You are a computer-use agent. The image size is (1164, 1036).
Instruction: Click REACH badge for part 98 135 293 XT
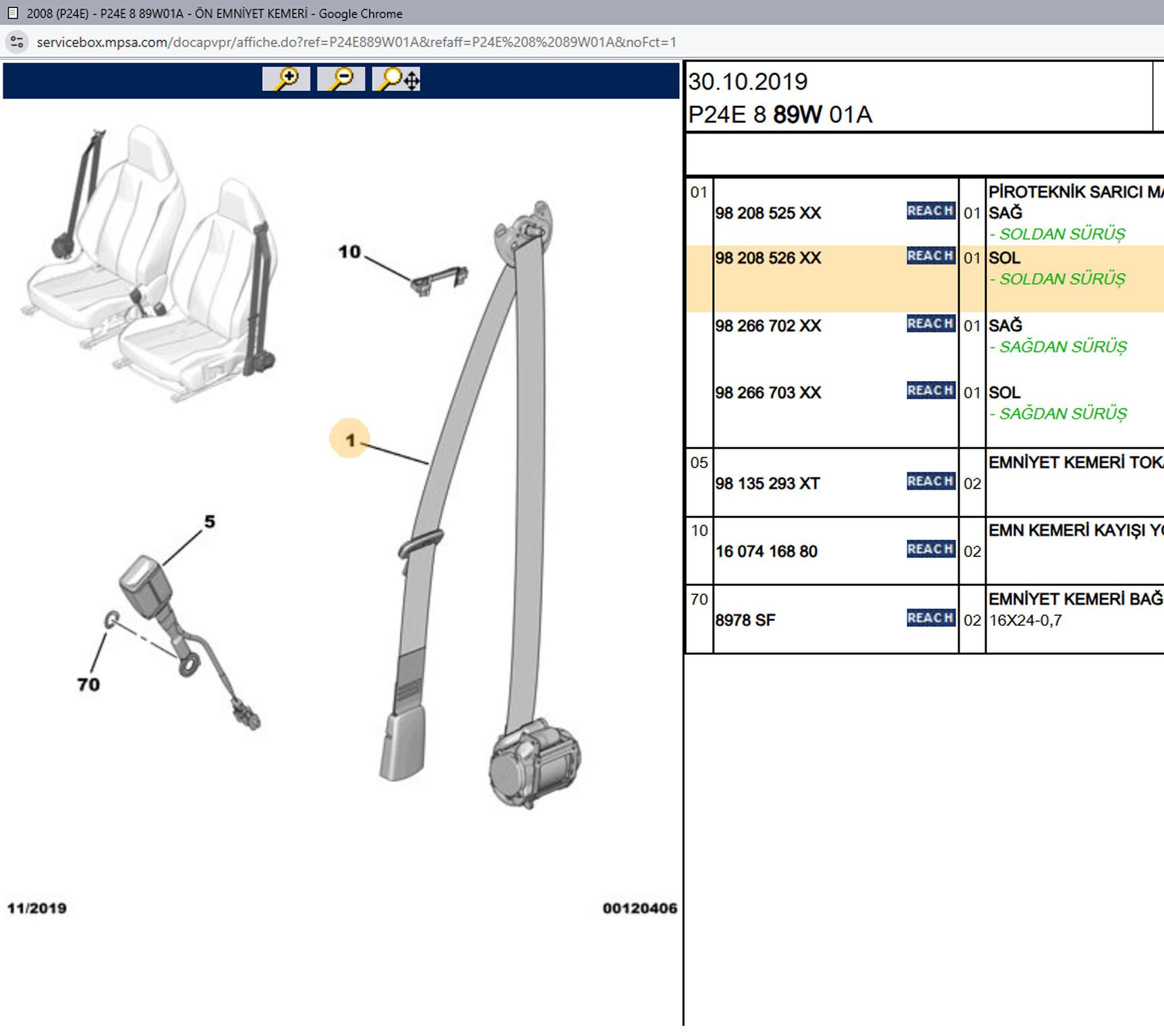tap(930, 482)
